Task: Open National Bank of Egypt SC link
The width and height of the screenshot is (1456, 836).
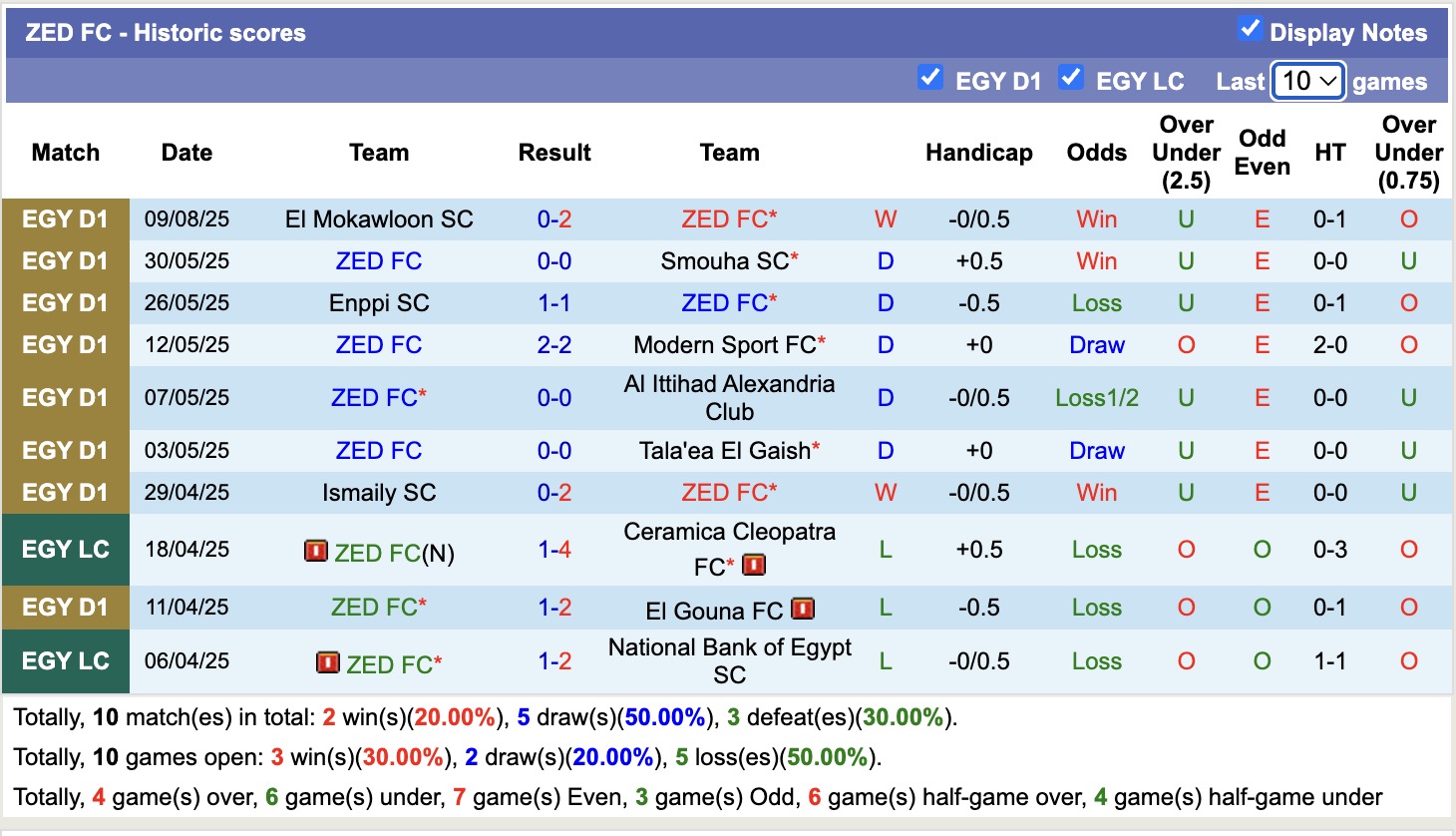Action: [x=729, y=661]
